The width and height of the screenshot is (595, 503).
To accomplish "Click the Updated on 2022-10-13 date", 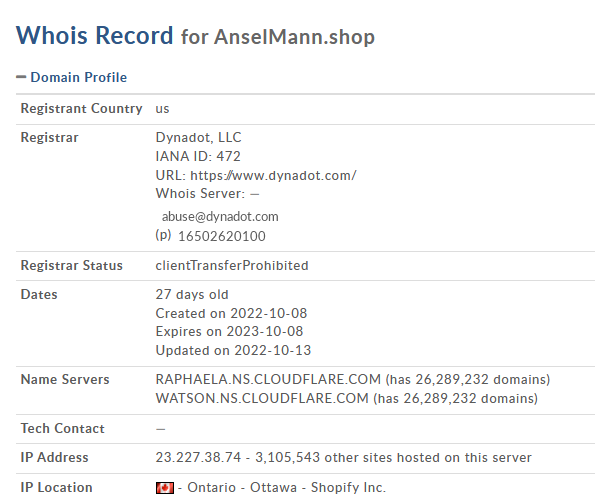I will coord(233,350).
